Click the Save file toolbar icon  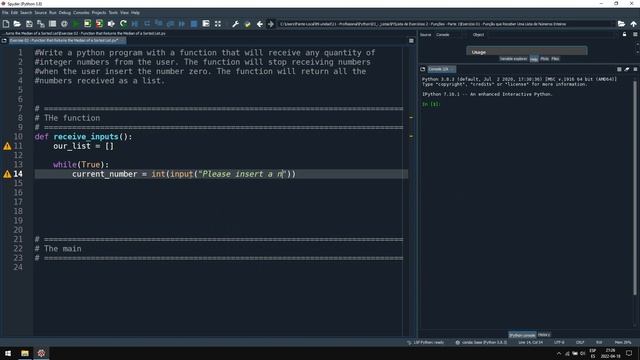pyautogui.click(x=29, y=24)
